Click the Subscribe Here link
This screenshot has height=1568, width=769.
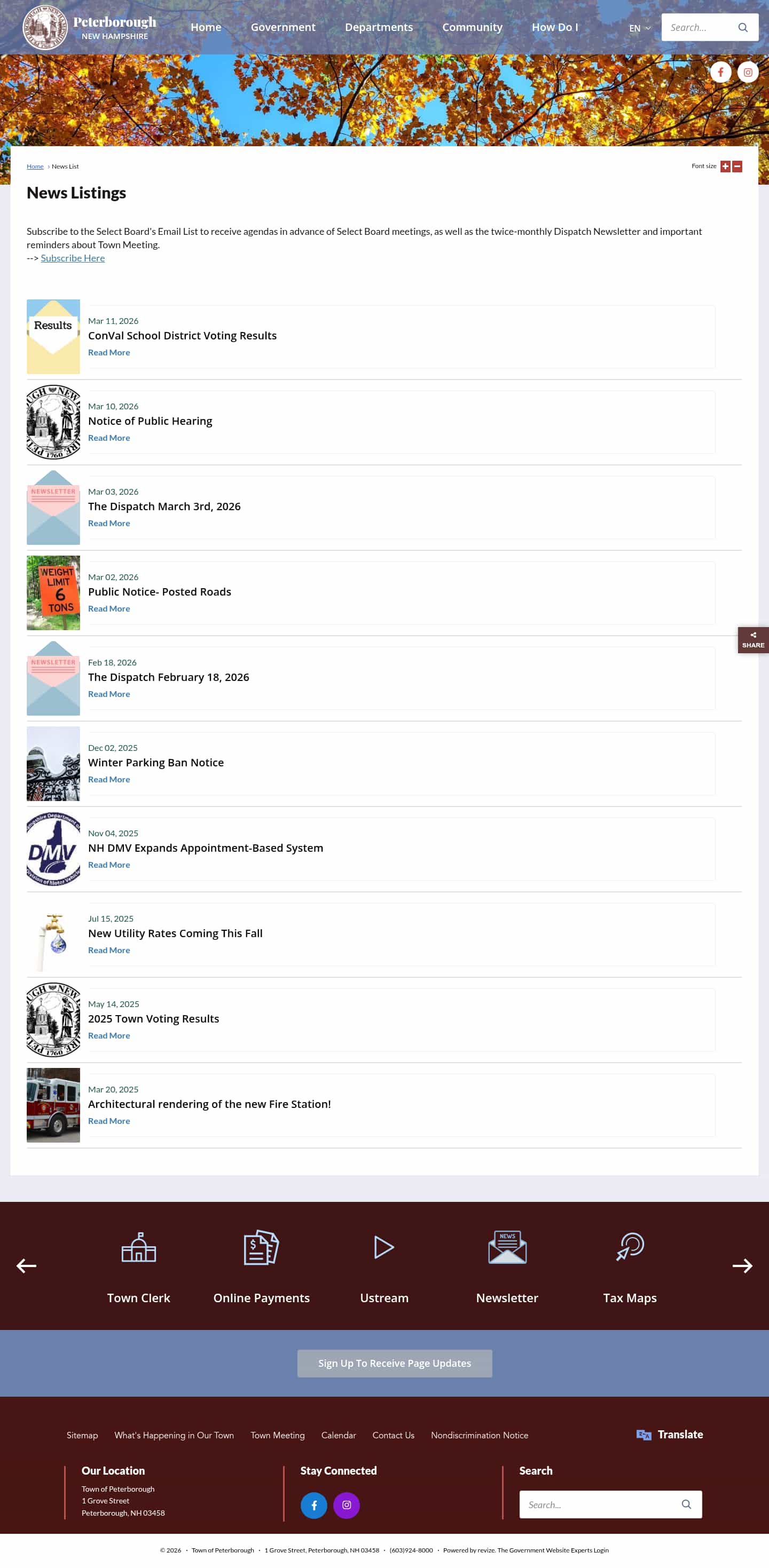click(73, 258)
